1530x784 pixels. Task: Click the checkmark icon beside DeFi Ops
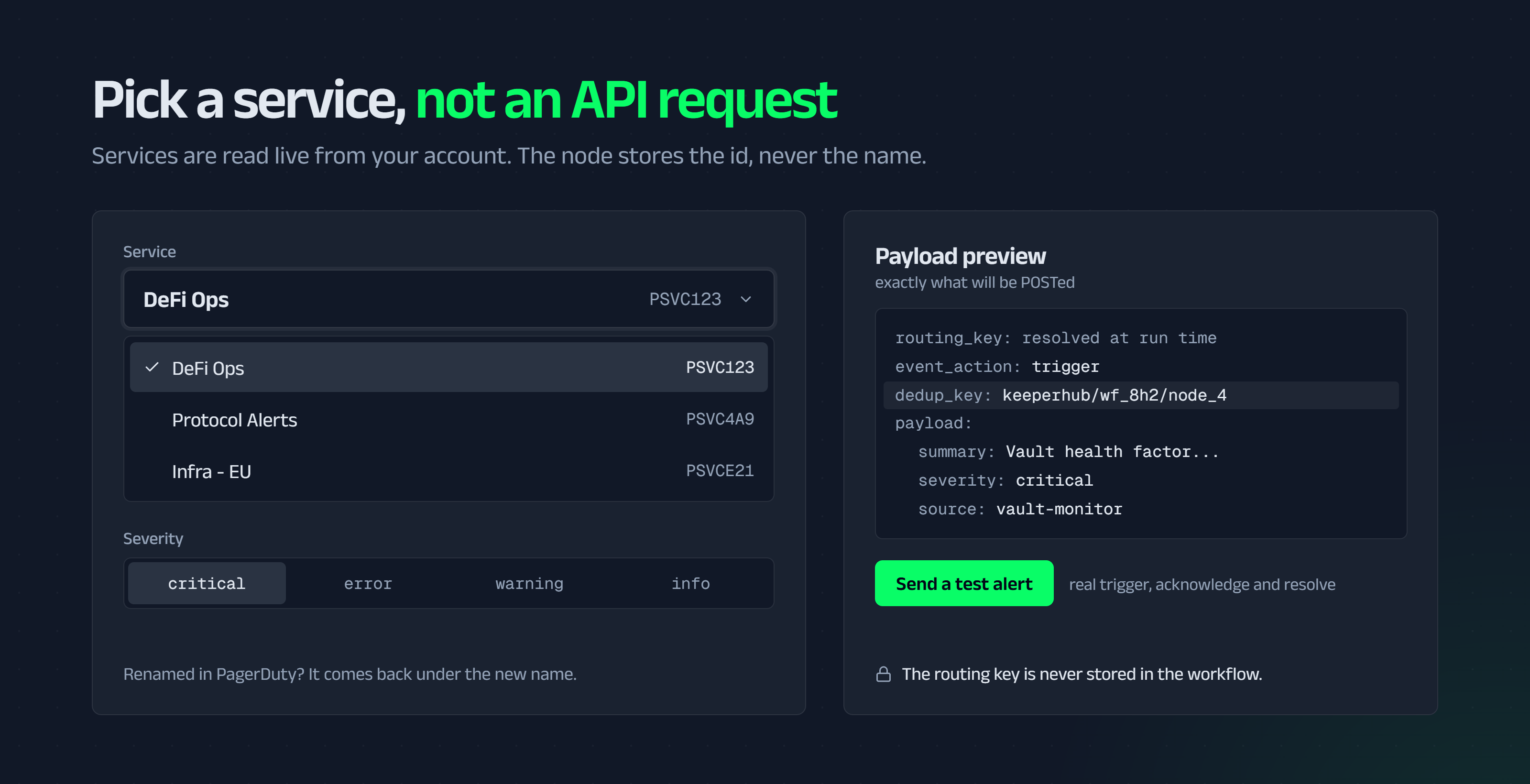[152, 367]
